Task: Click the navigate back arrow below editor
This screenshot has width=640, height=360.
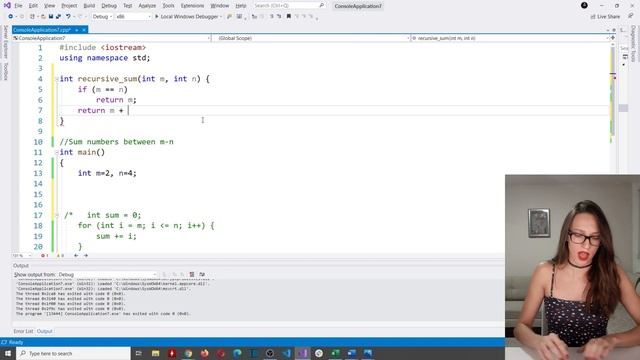Action: [76, 256]
